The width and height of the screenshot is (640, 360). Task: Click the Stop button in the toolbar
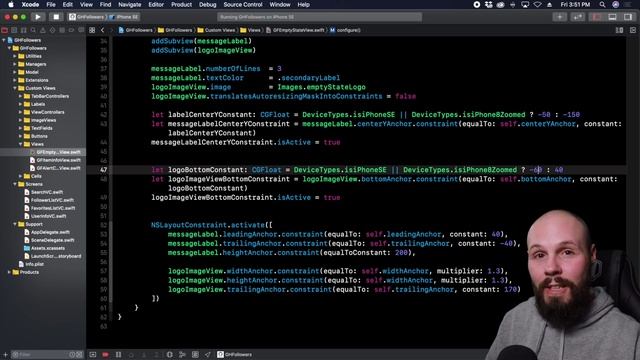(56, 17)
